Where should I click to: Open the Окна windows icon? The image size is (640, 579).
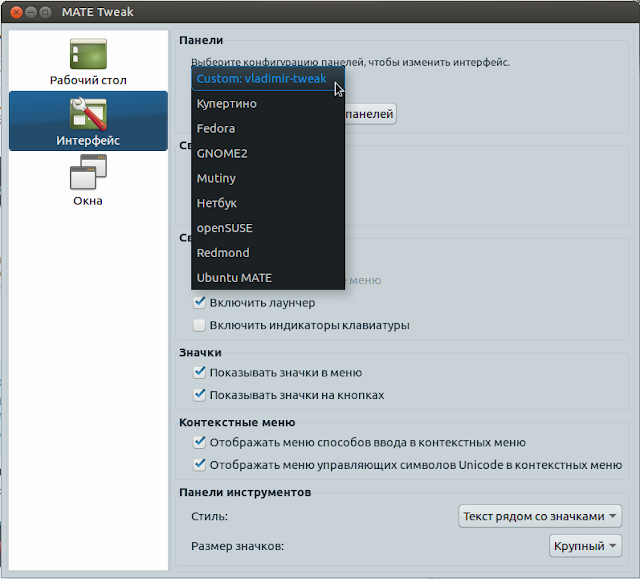pos(88,172)
